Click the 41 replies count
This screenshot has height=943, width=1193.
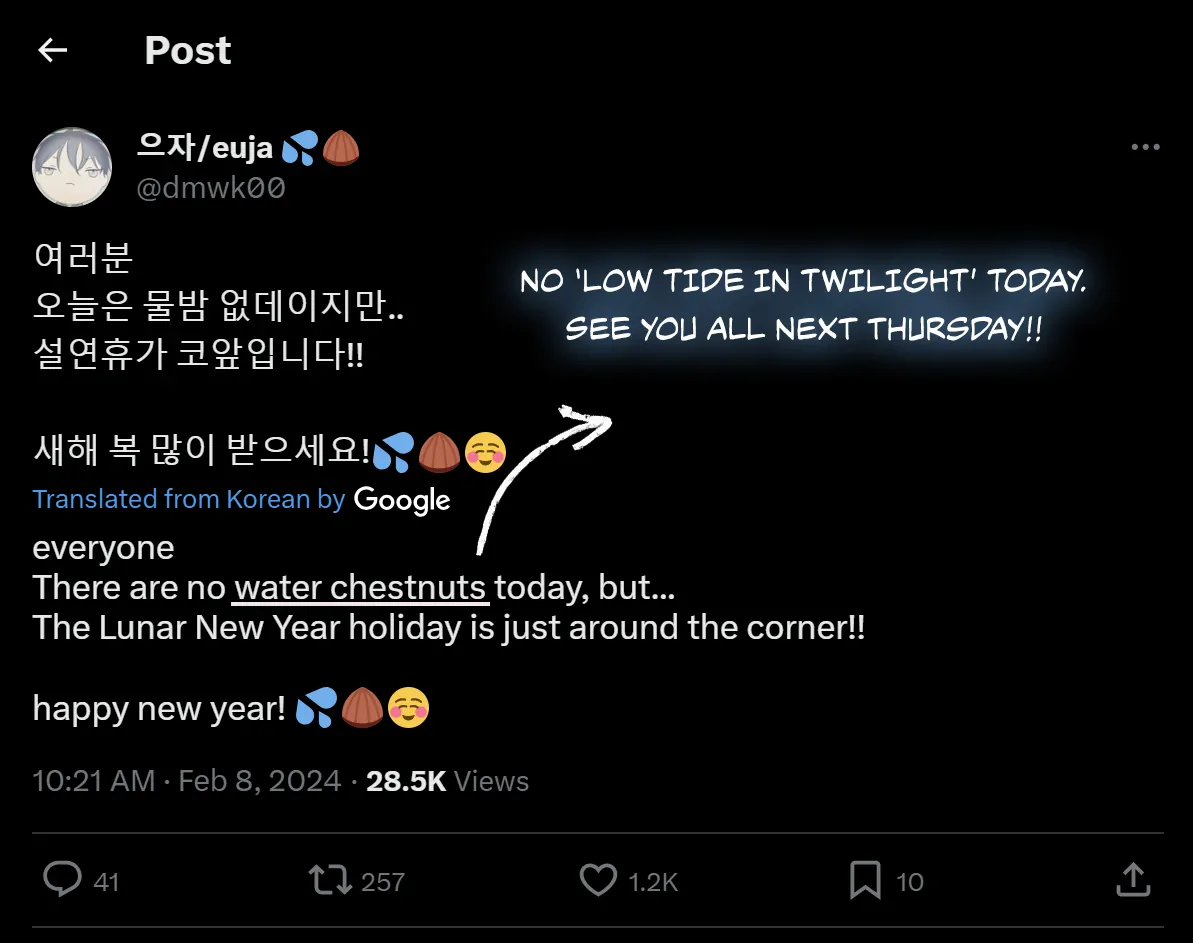pyautogui.click(x=106, y=882)
